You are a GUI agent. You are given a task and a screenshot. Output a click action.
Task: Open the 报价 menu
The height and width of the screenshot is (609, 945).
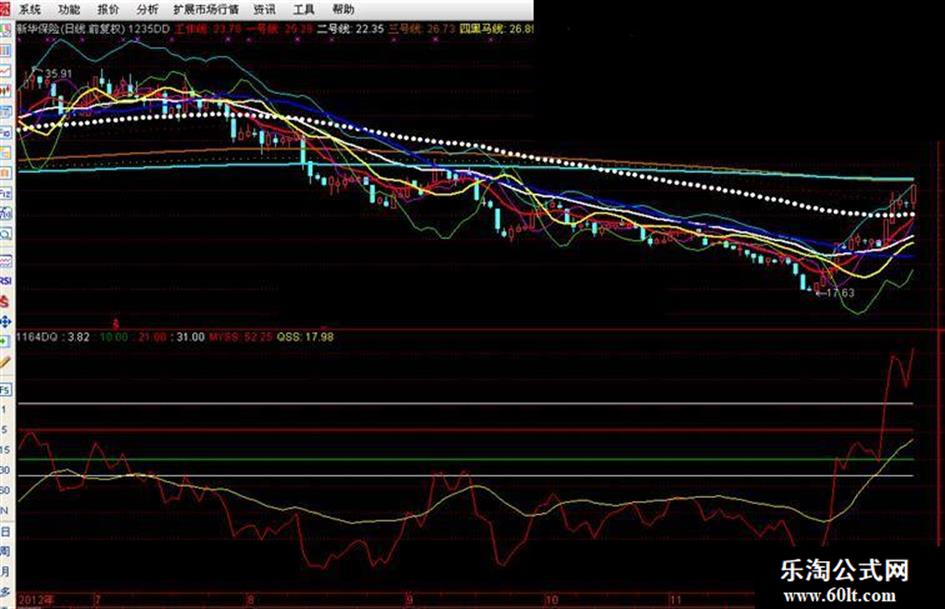(108, 10)
